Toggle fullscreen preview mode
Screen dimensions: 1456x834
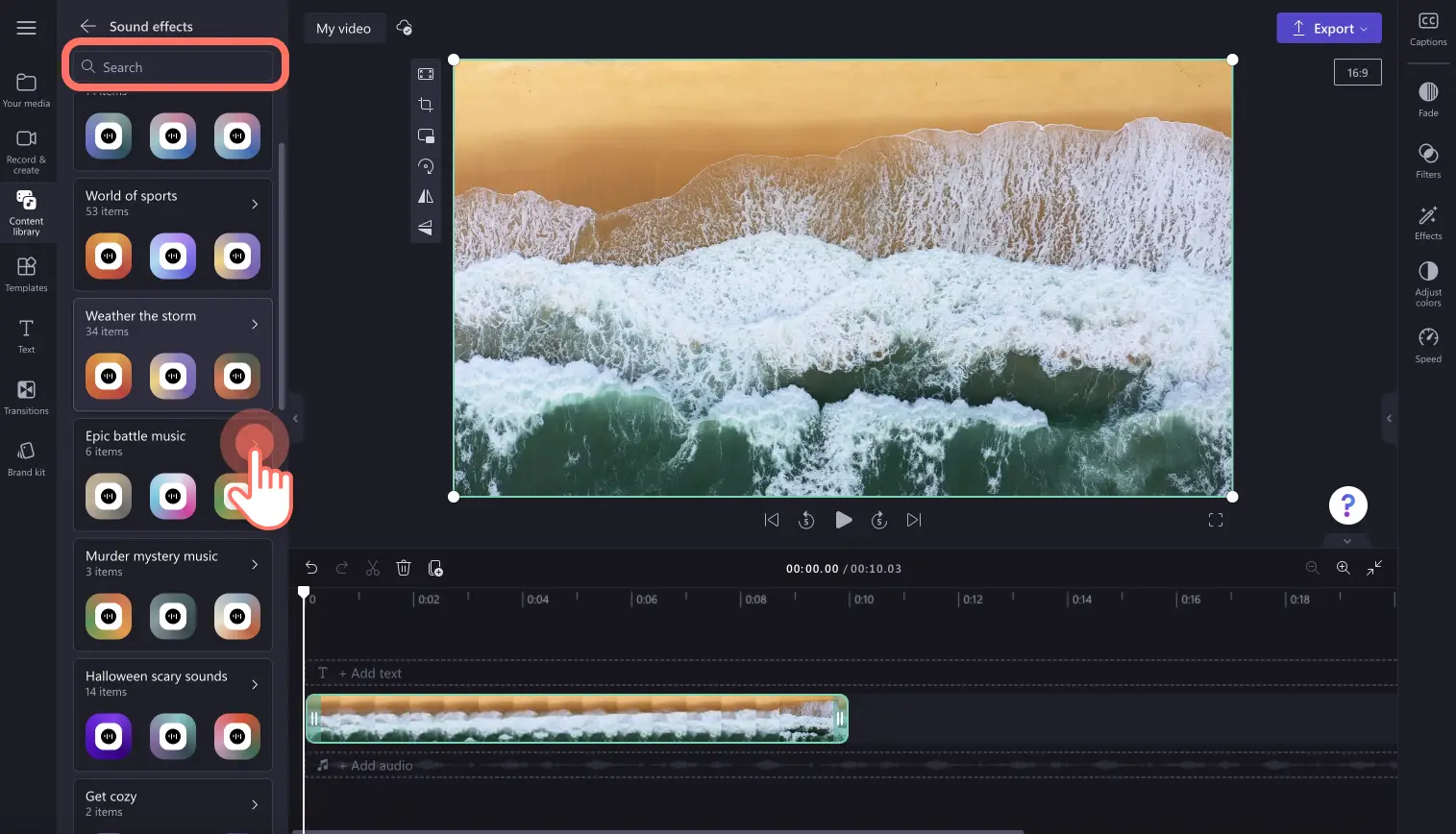(1216, 520)
